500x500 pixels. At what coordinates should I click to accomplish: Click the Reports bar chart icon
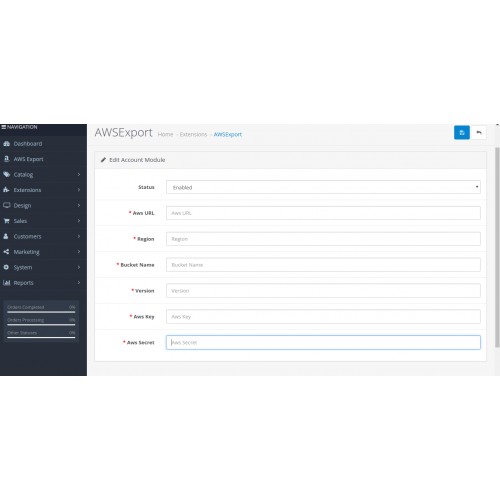(6, 283)
